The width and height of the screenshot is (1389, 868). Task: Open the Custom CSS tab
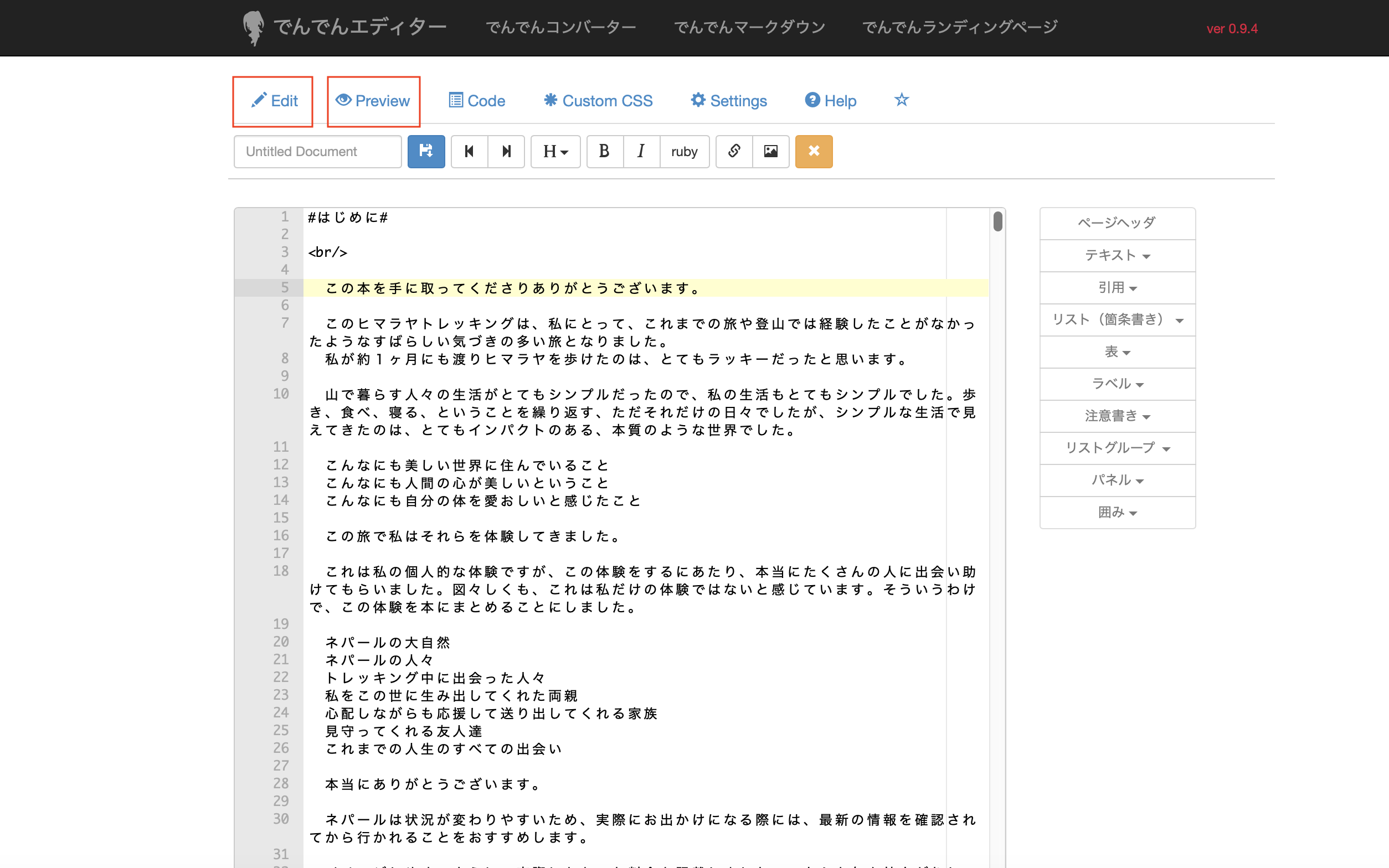click(598, 101)
